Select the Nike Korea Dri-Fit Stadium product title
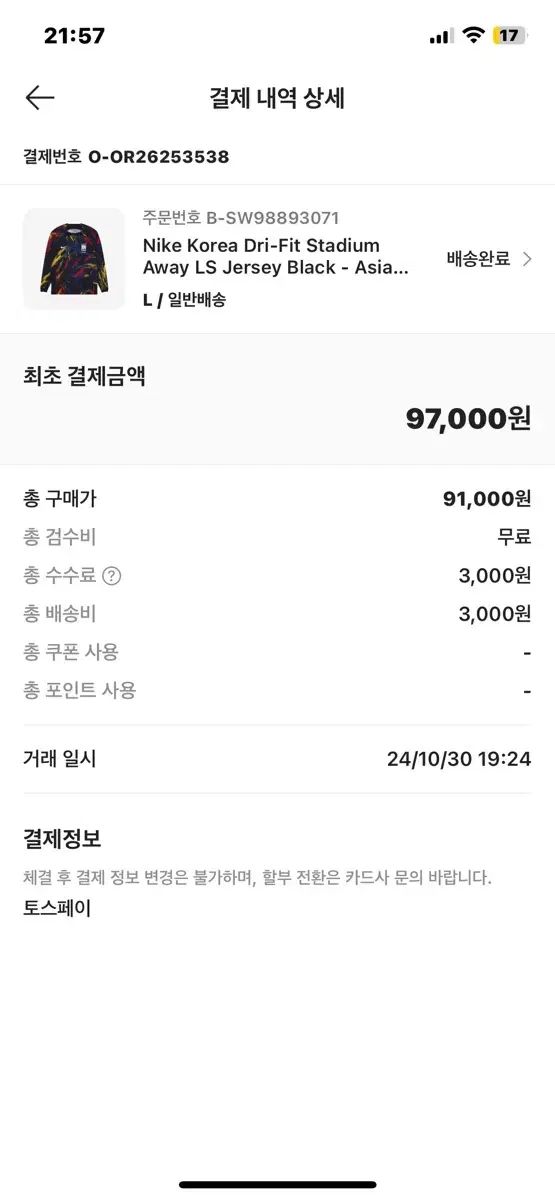The height and width of the screenshot is (1200, 555). [276, 256]
